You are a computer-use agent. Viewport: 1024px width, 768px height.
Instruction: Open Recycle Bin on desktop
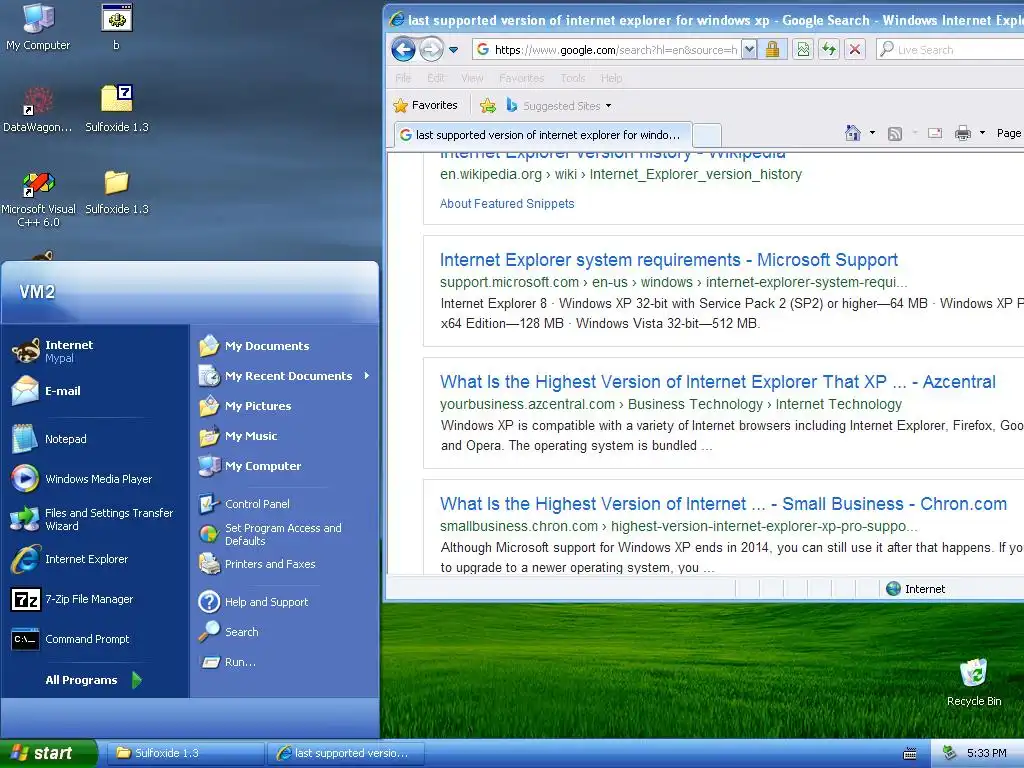coord(974,682)
